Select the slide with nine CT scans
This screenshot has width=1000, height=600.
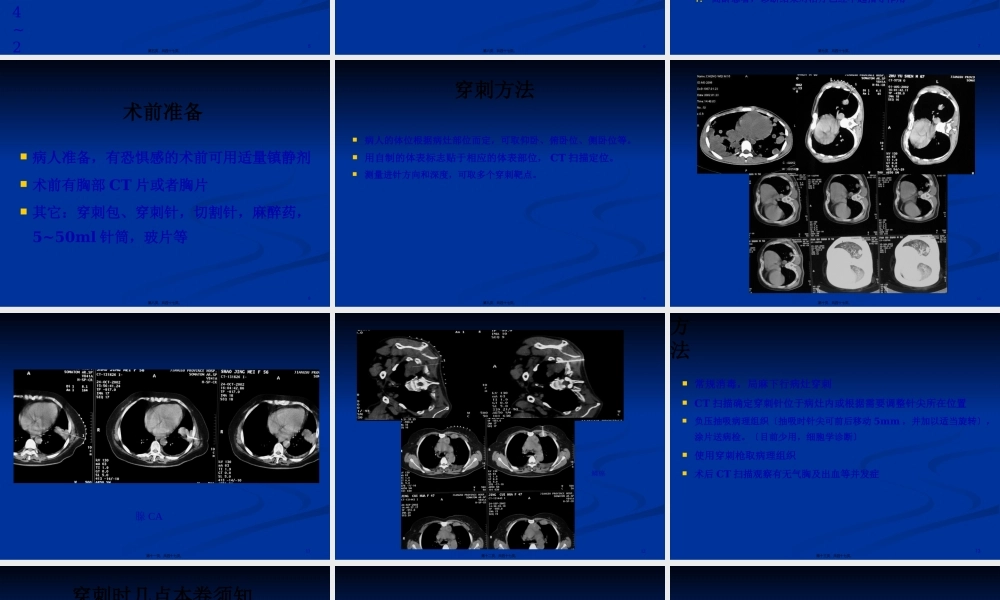(x=833, y=182)
